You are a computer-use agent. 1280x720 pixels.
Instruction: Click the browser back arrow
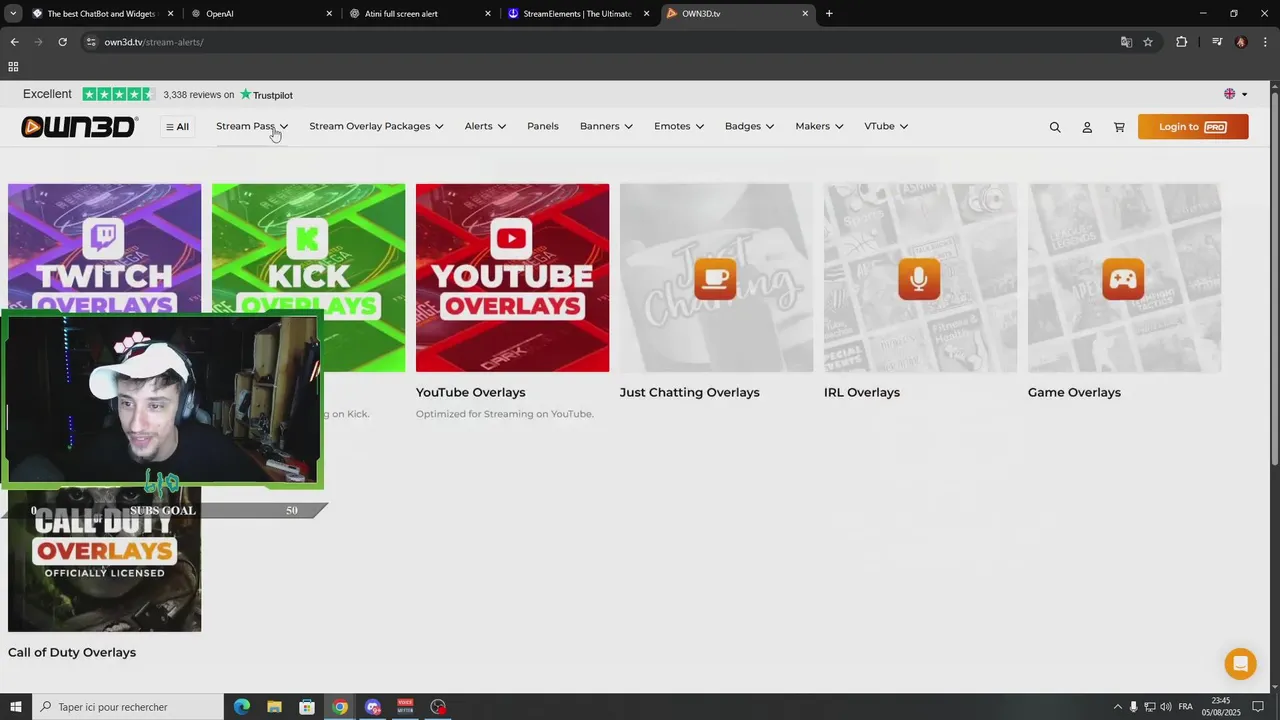click(14, 42)
